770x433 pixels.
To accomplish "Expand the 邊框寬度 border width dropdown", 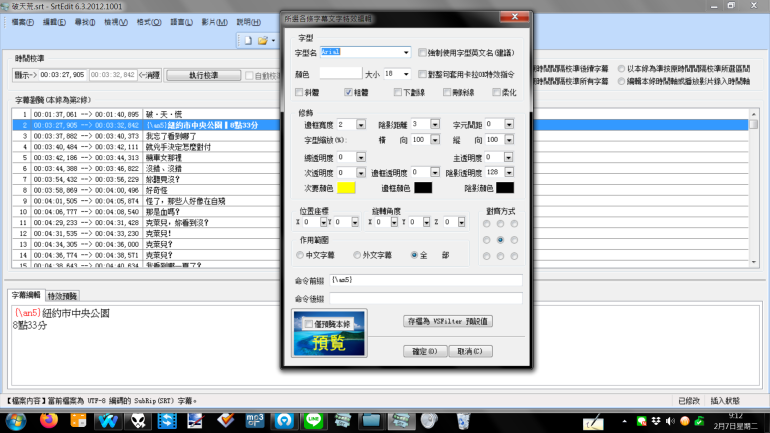I will click(x=361, y=125).
